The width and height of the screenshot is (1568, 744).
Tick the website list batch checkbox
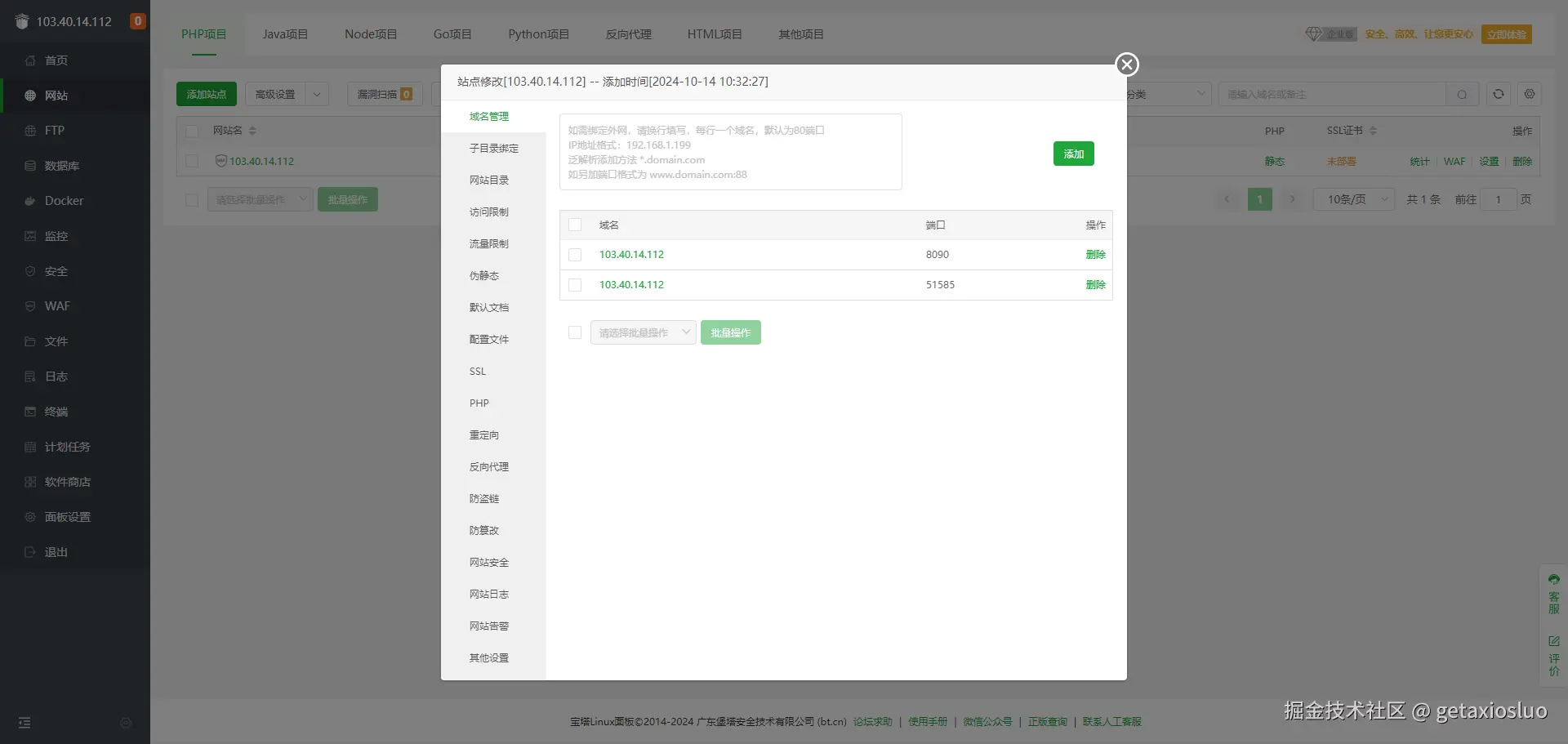[192, 199]
